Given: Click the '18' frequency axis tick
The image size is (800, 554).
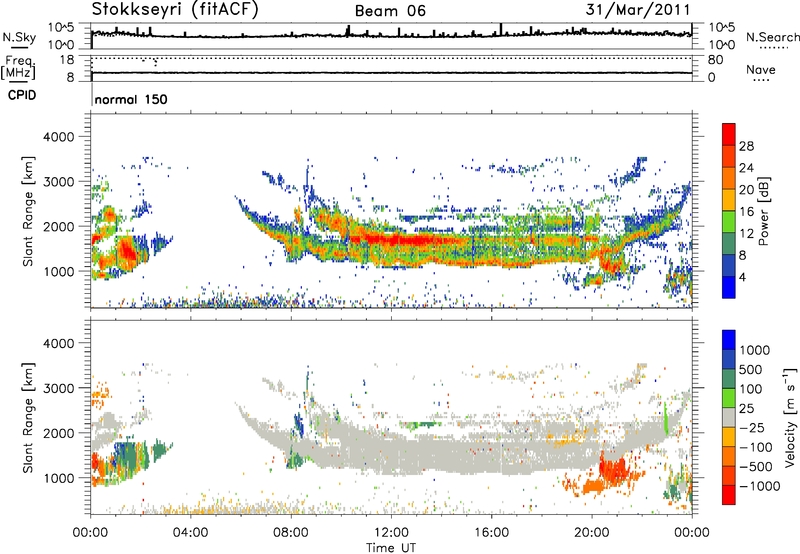Looking at the screenshot, I should [67, 60].
